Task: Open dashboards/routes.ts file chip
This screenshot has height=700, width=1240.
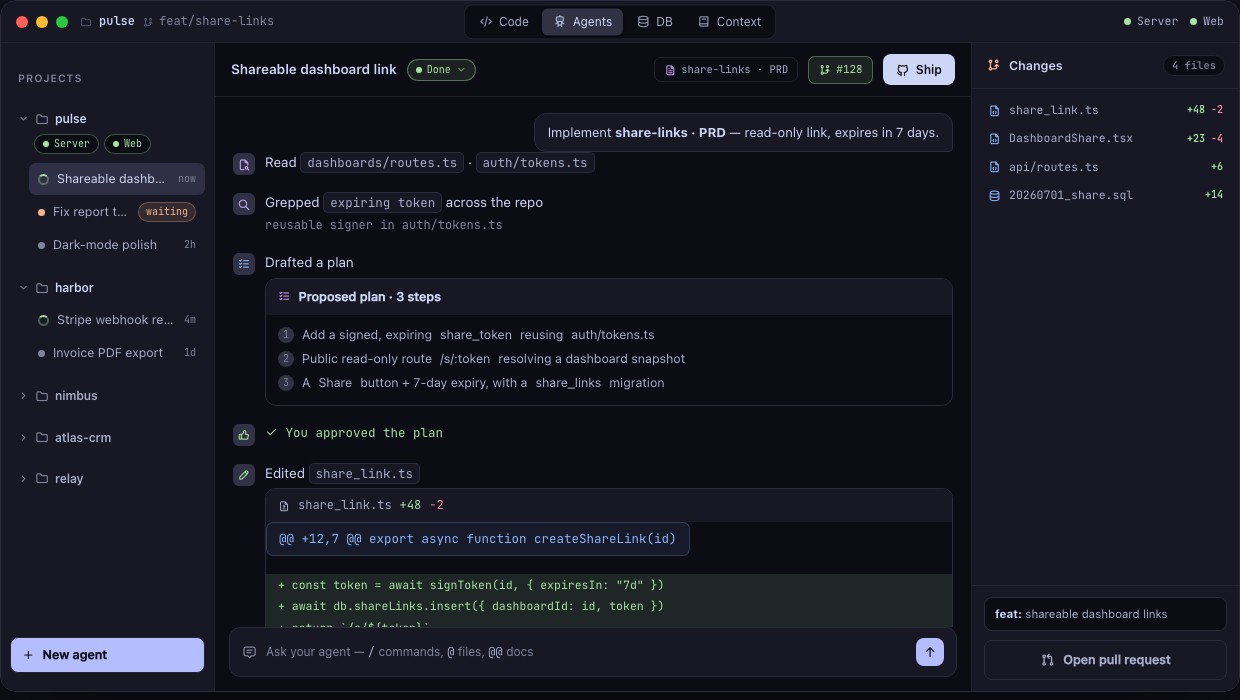Action: pyautogui.click(x=382, y=163)
